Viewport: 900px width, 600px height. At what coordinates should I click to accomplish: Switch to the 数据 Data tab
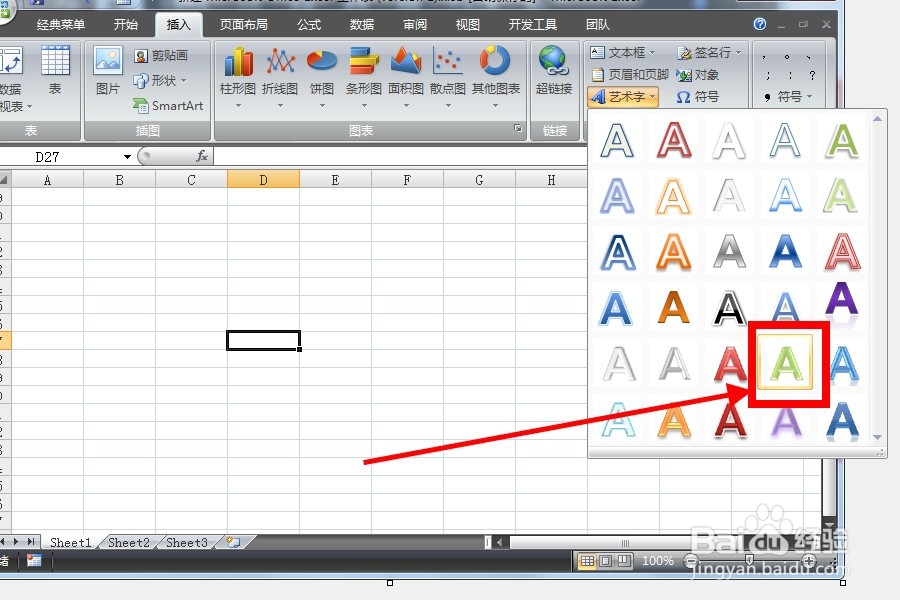tap(362, 25)
